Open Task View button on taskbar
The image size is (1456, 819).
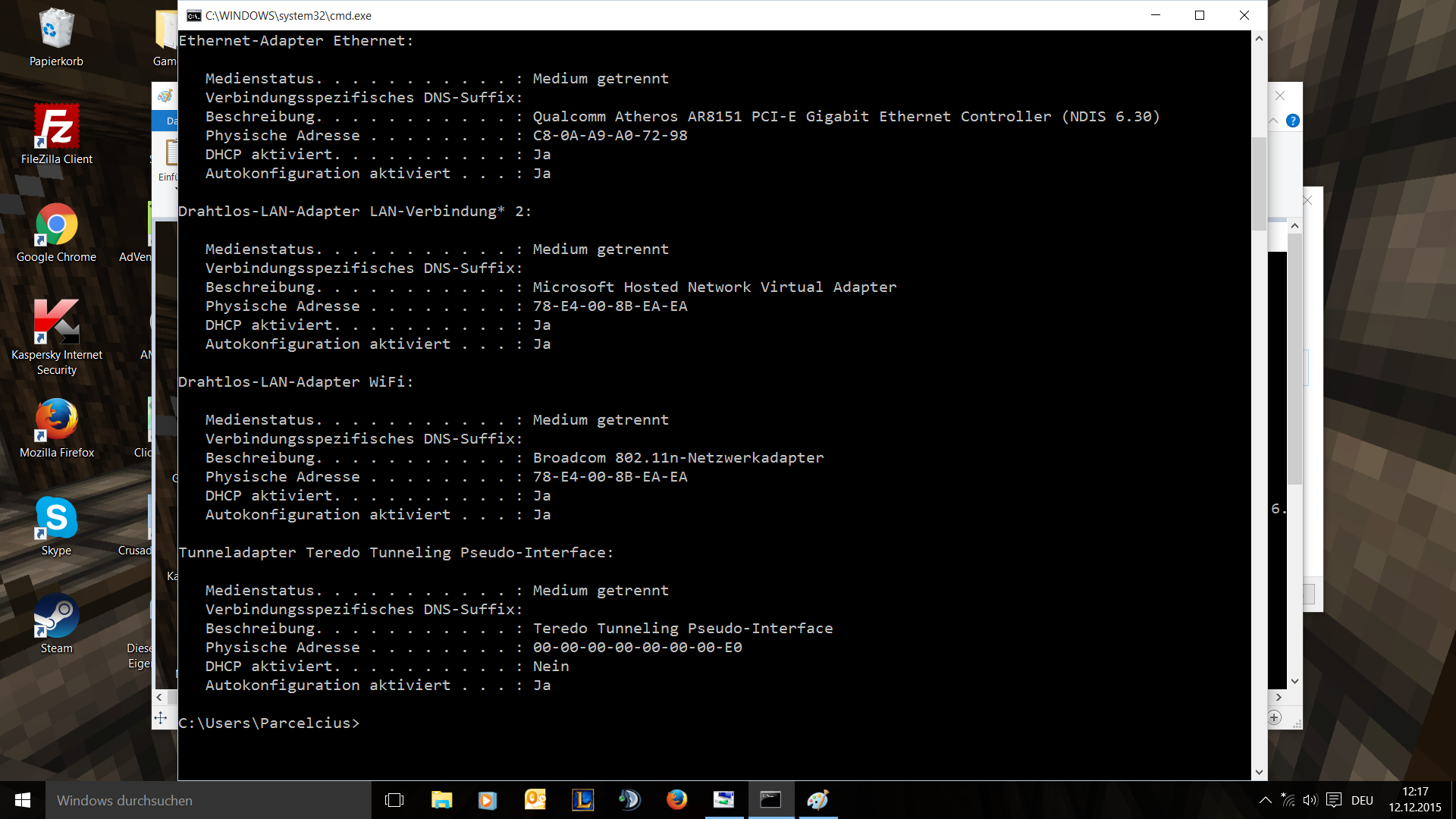pos(394,800)
